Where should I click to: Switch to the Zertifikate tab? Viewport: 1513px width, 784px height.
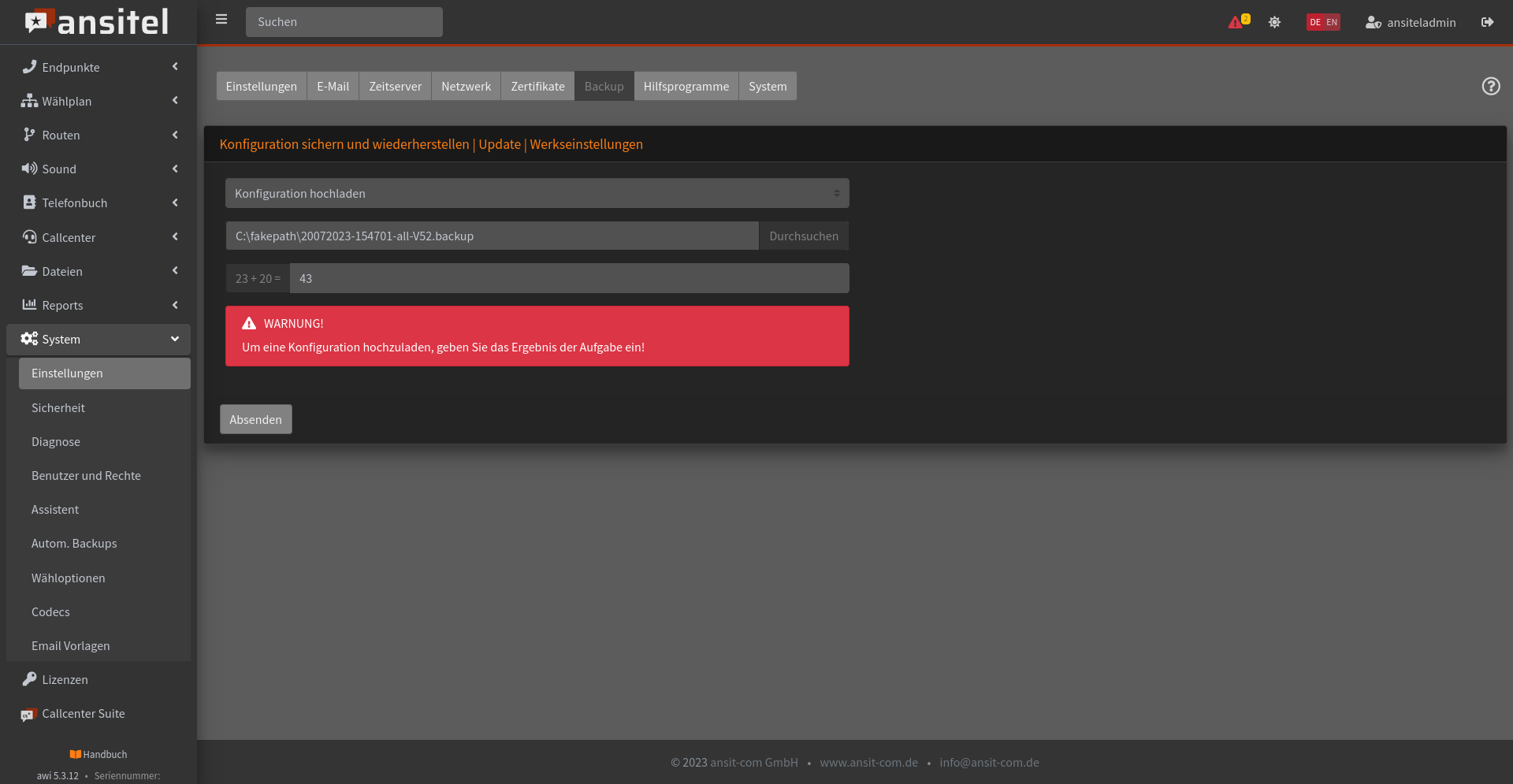[x=537, y=86]
